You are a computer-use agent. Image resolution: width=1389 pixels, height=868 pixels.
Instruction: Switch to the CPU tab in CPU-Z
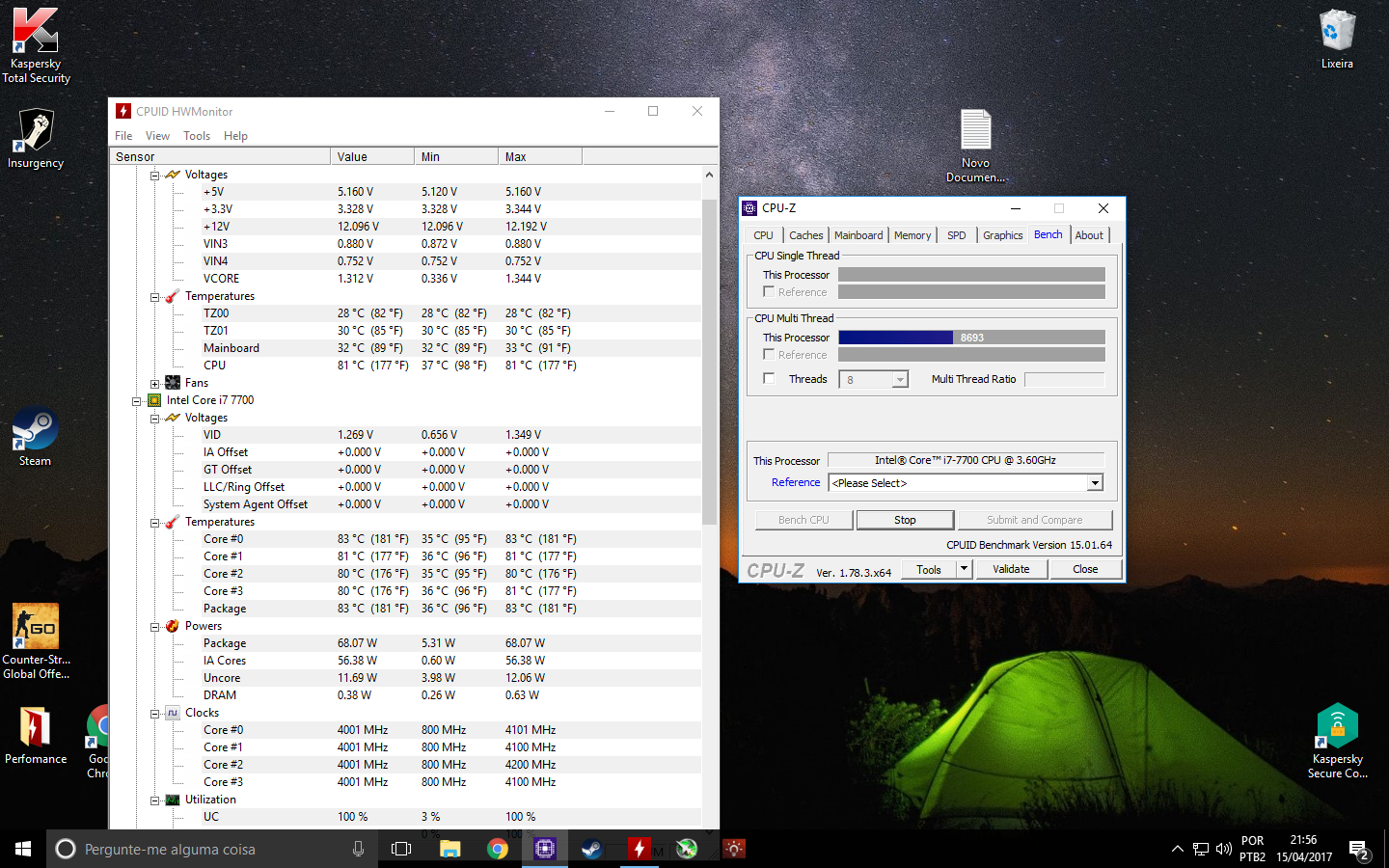coord(763,235)
